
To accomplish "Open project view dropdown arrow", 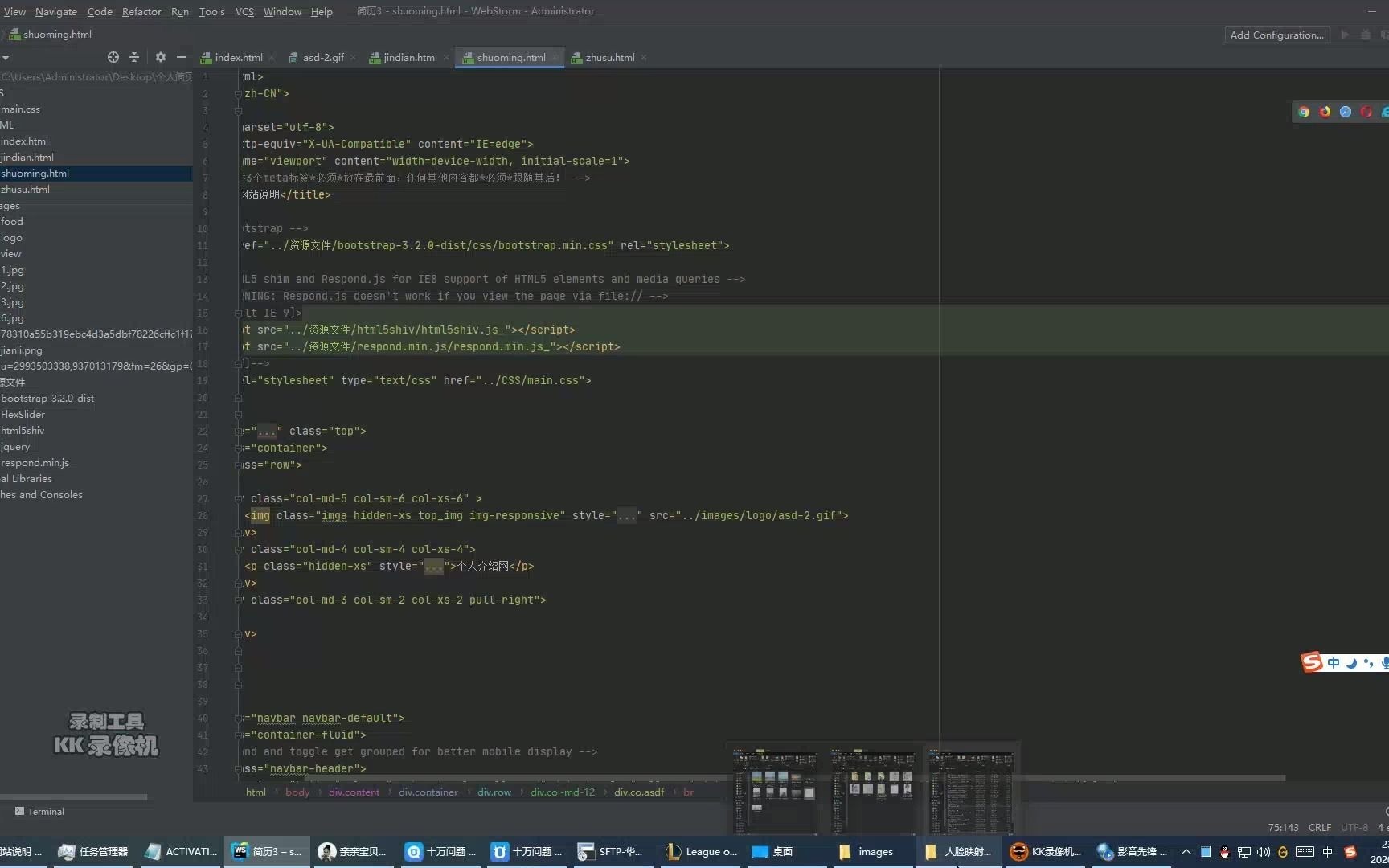I will tap(6, 58).
